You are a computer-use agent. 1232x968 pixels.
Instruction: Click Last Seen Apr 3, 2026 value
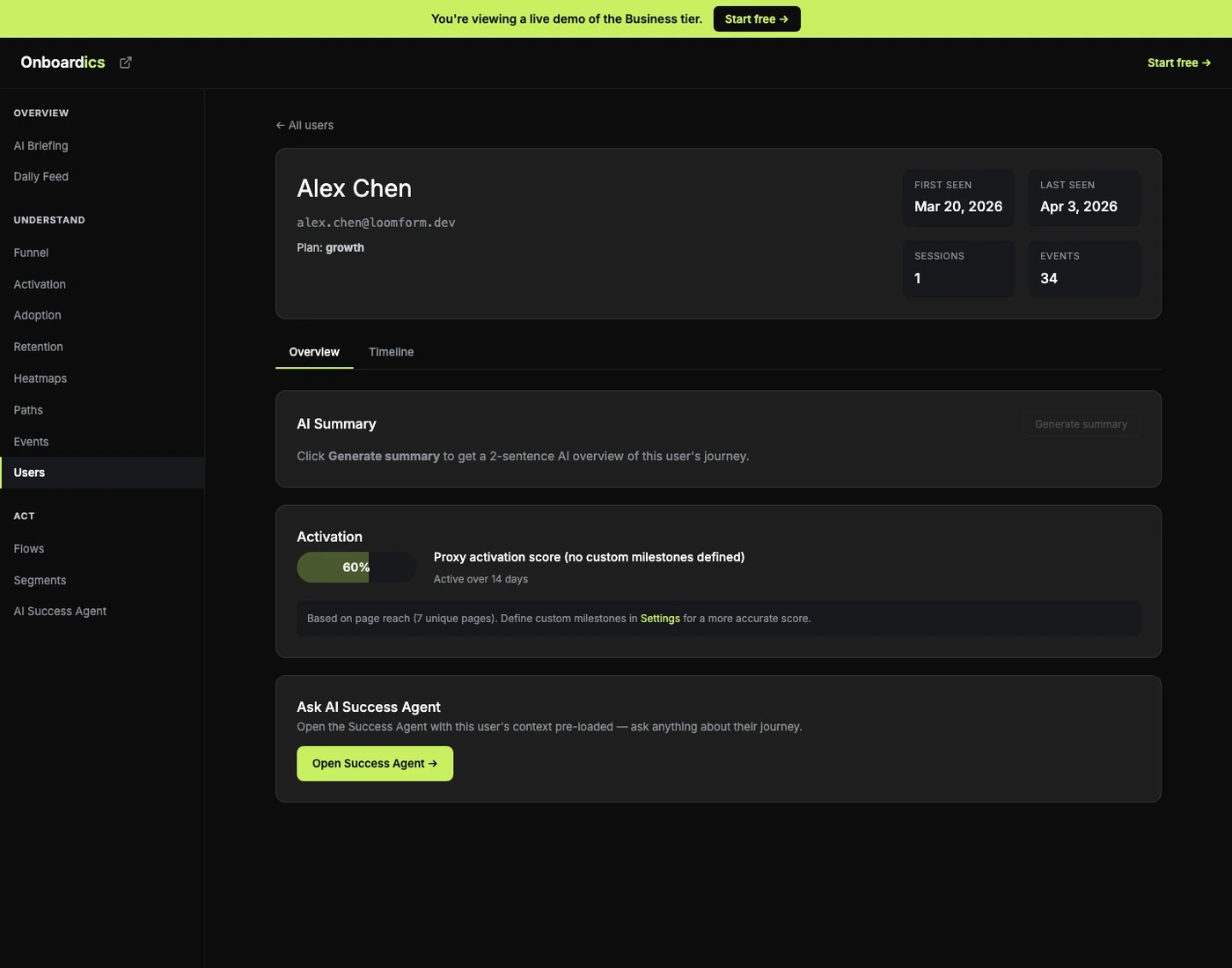click(1079, 207)
